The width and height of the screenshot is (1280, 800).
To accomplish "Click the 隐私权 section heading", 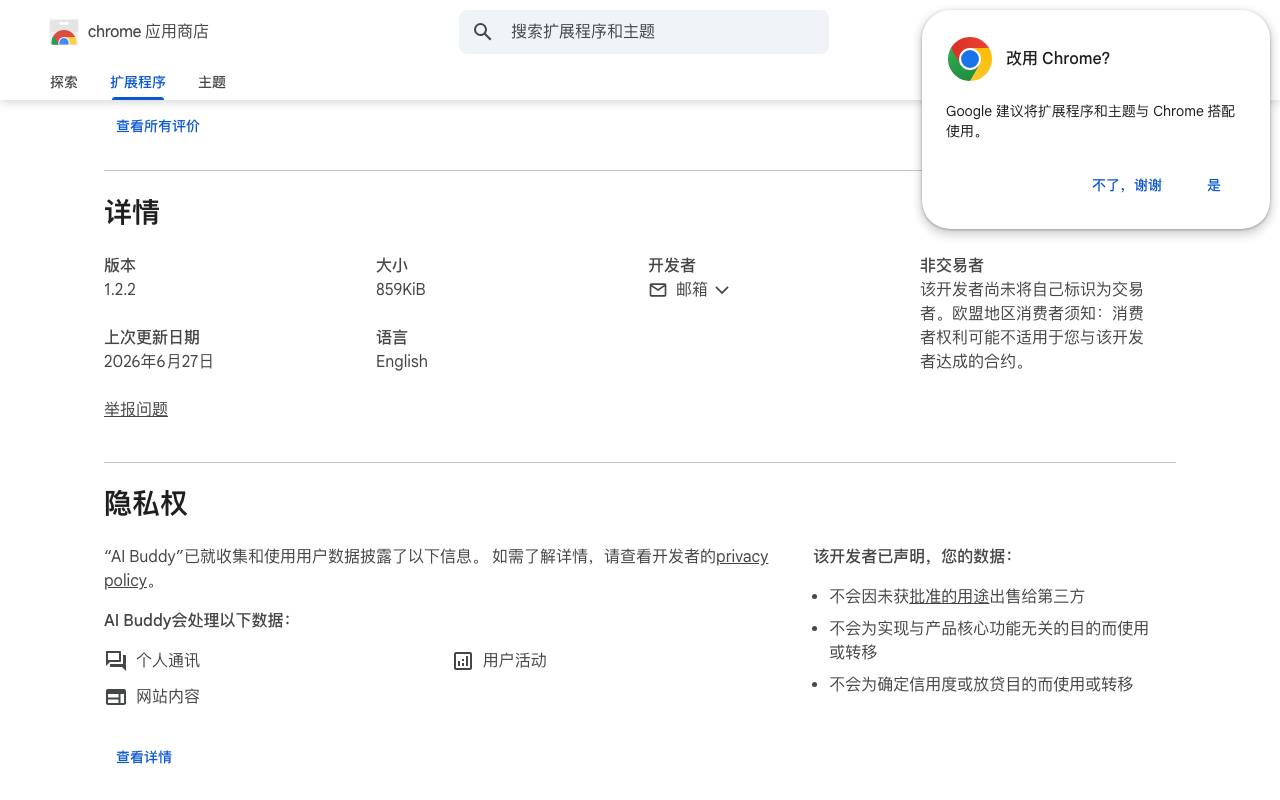I will (x=146, y=503).
